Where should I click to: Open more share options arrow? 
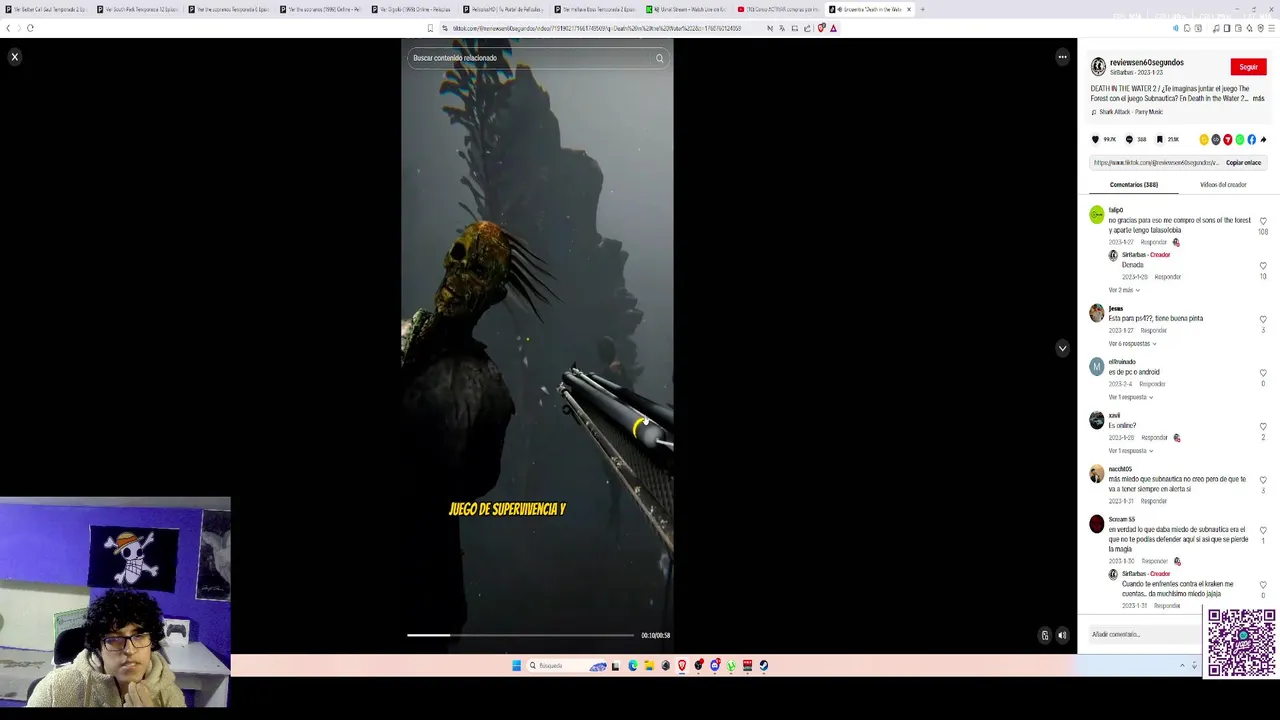(1263, 140)
